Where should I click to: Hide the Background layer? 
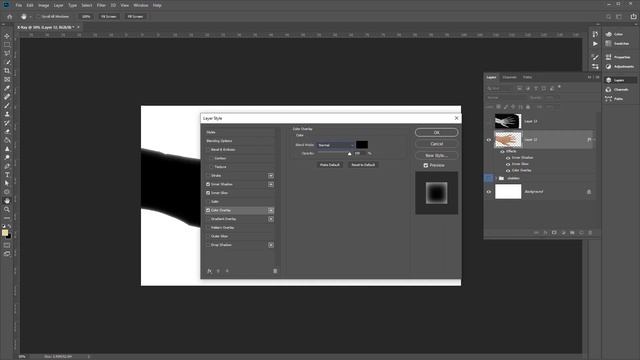click(x=489, y=192)
